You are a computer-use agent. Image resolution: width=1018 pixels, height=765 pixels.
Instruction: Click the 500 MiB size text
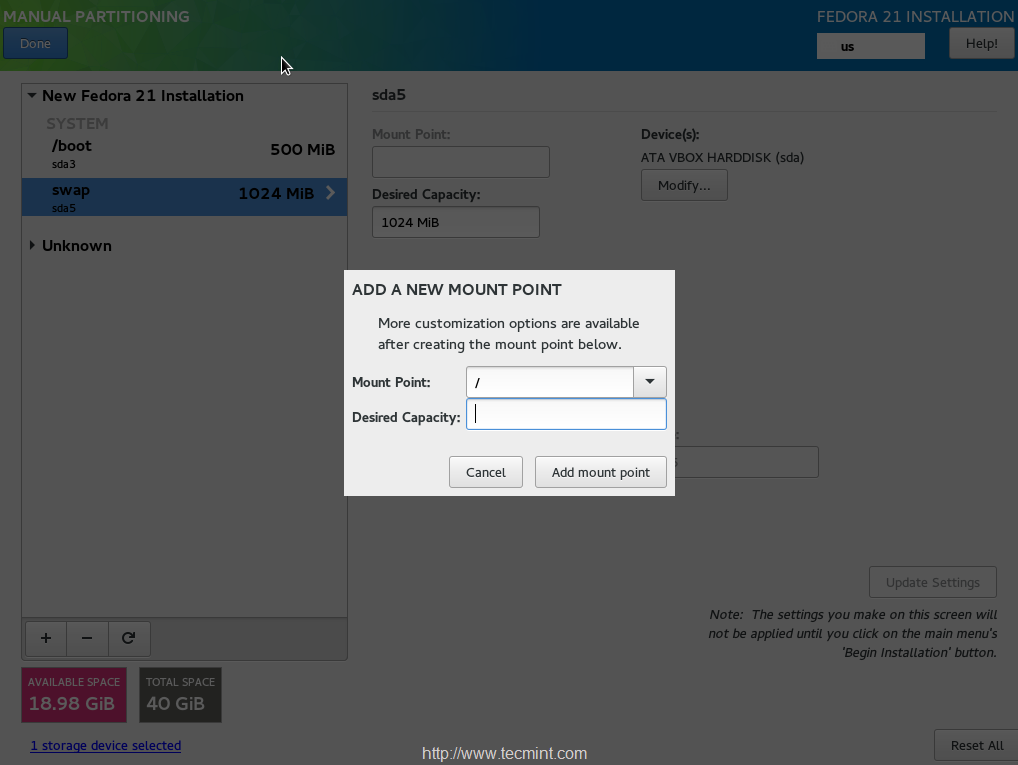pyautogui.click(x=303, y=149)
